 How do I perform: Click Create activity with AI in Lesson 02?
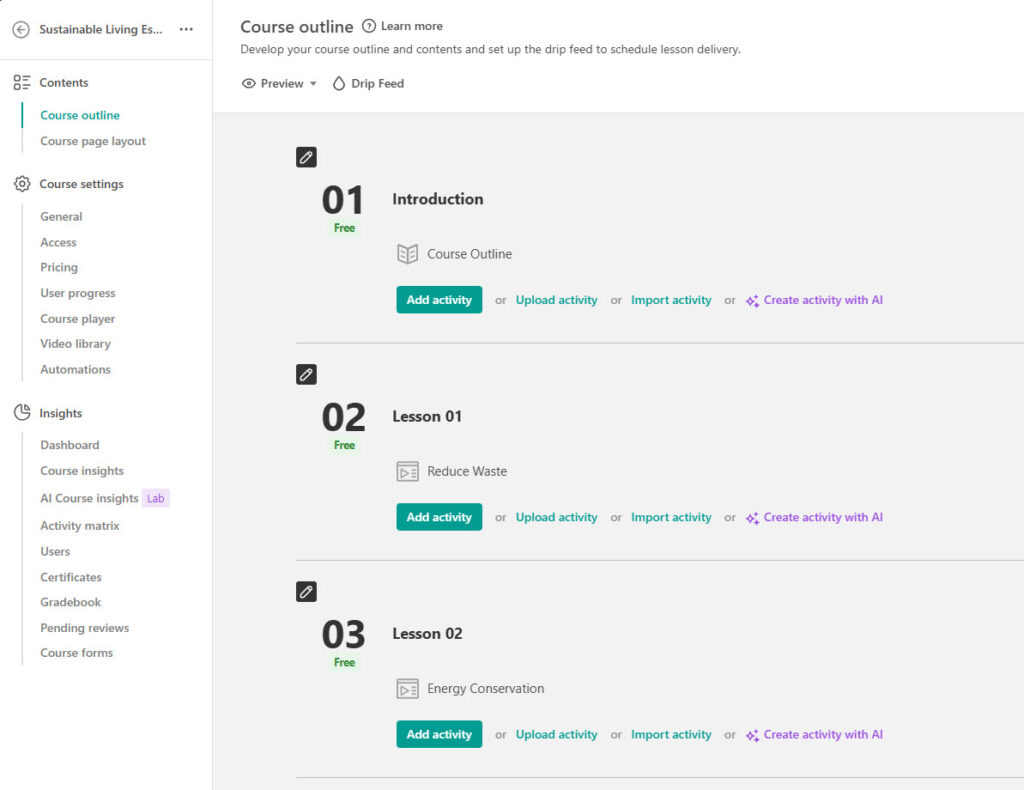[x=822, y=734]
